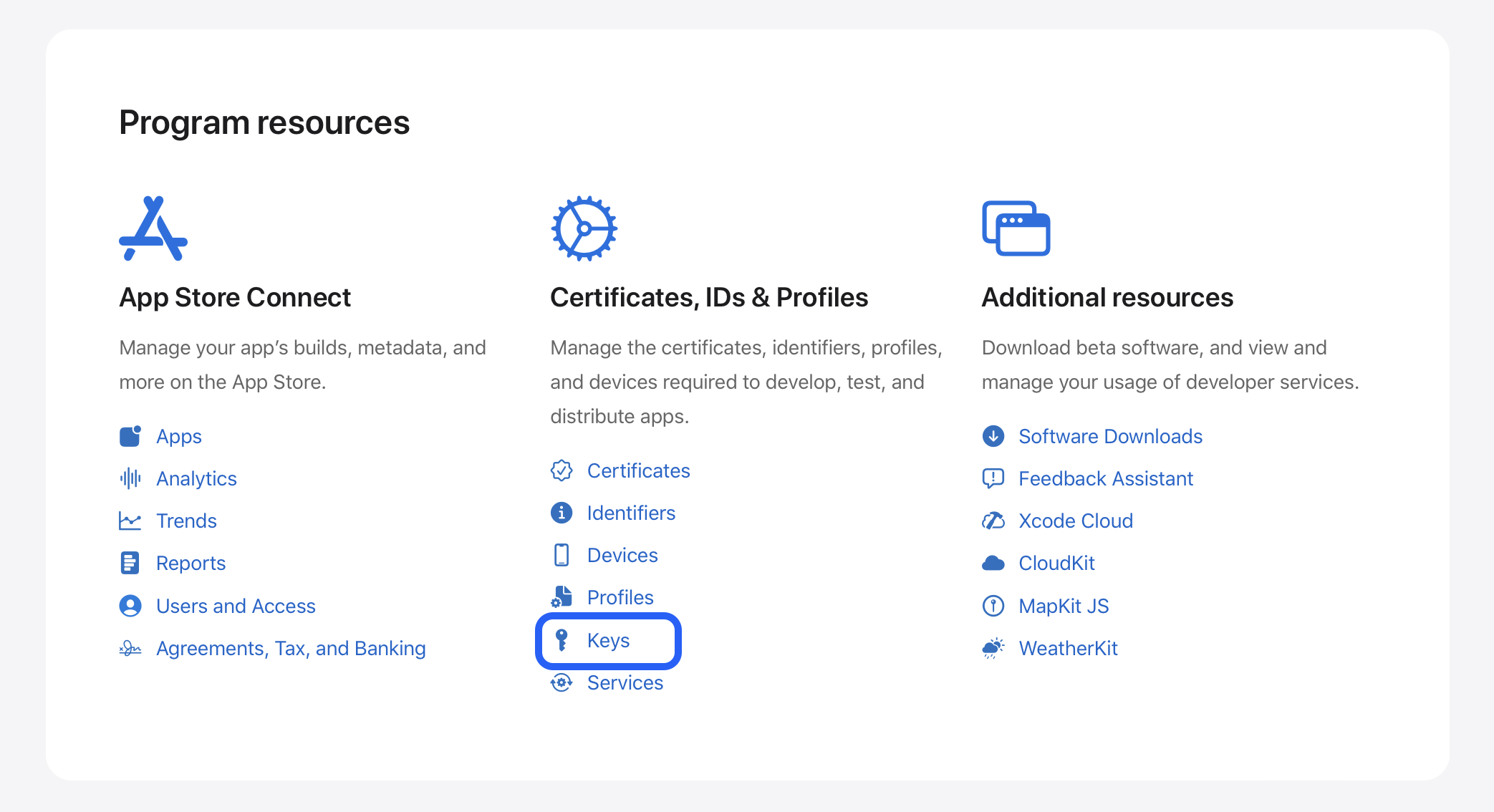Open the Profiles link

click(620, 597)
